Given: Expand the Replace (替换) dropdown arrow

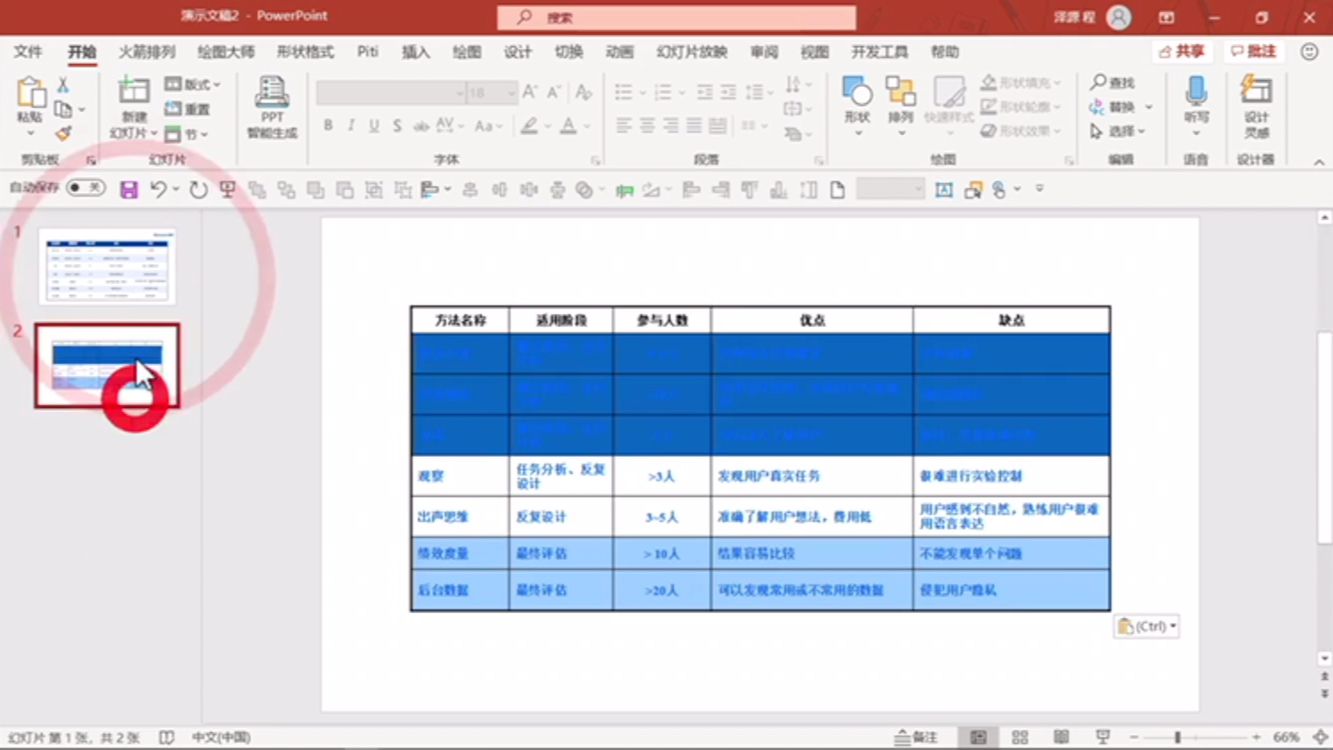Looking at the screenshot, I should [1149, 107].
